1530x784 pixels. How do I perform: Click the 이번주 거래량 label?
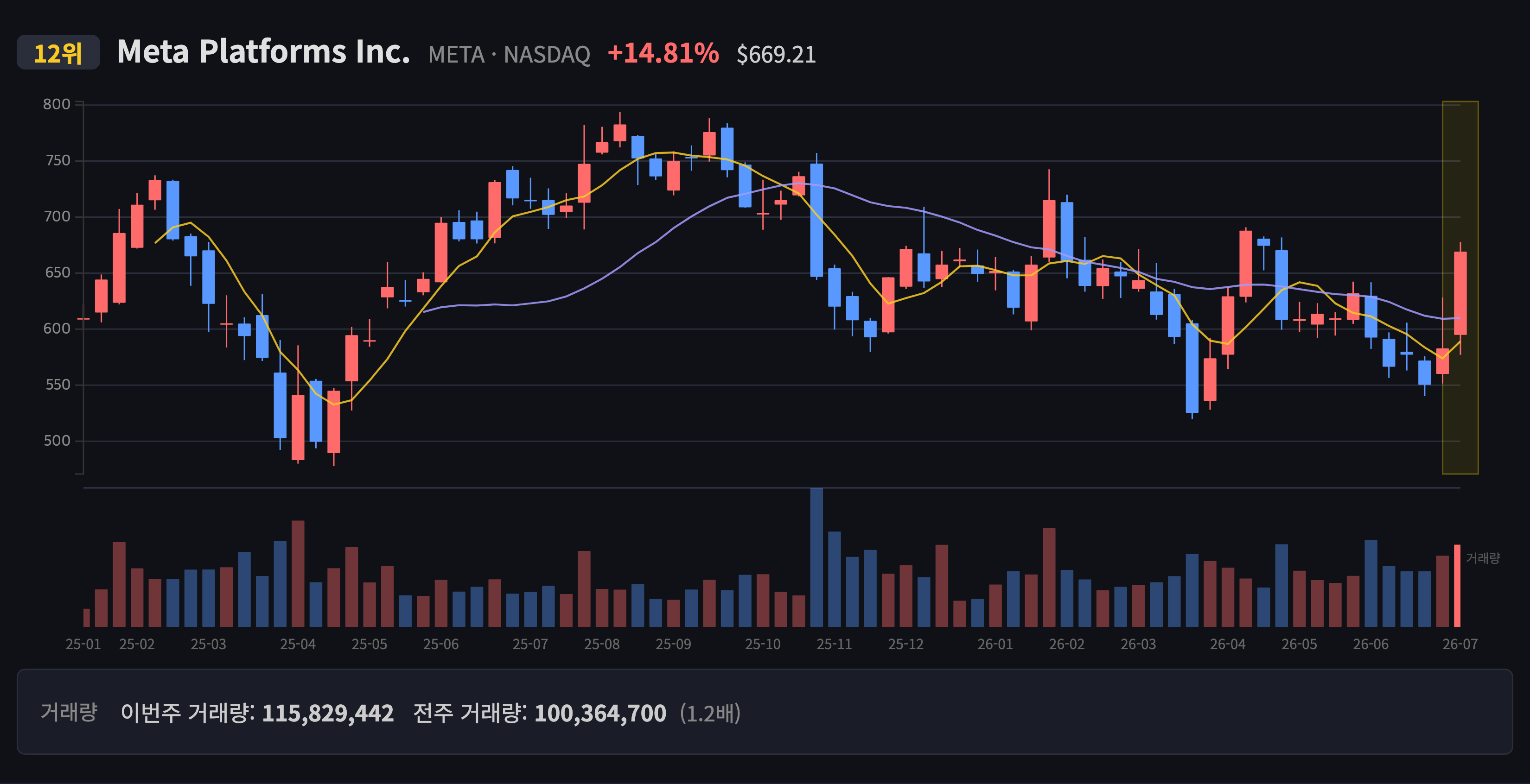[x=188, y=713]
